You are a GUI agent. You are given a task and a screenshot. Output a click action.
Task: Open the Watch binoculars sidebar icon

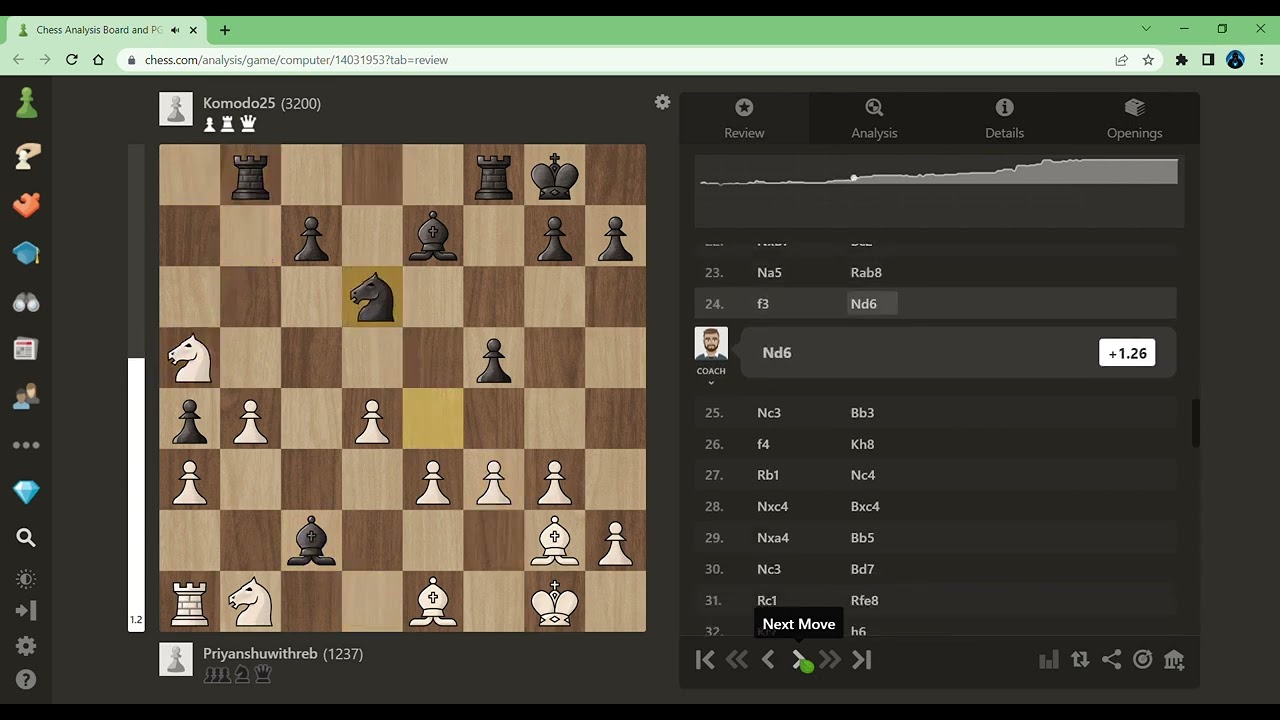(x=26, y=301)
